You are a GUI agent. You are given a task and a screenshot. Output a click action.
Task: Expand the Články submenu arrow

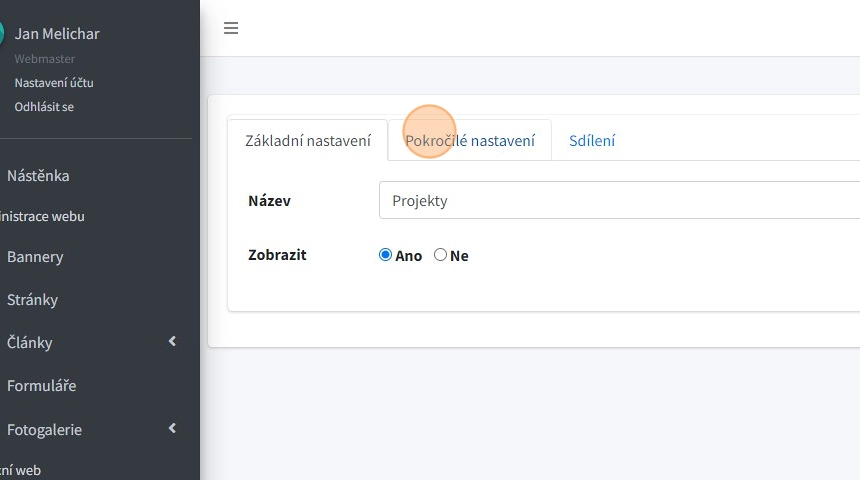(172, 342)
